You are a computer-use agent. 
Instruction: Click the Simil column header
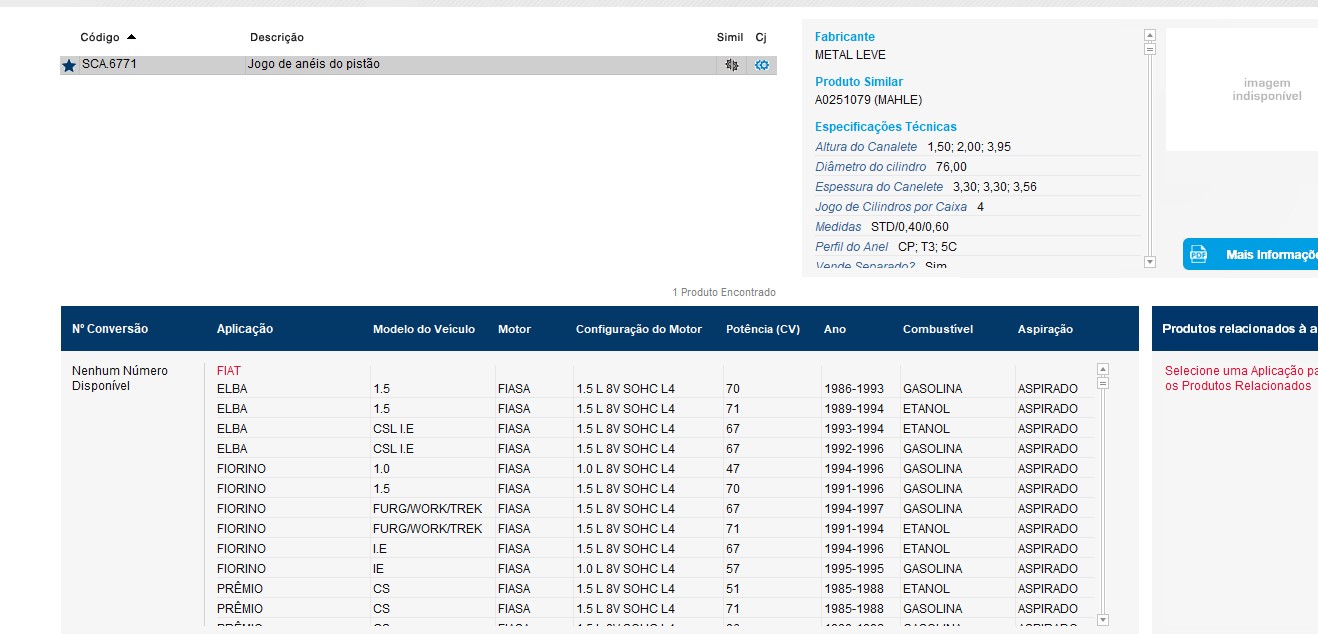(x=730, y=37)
